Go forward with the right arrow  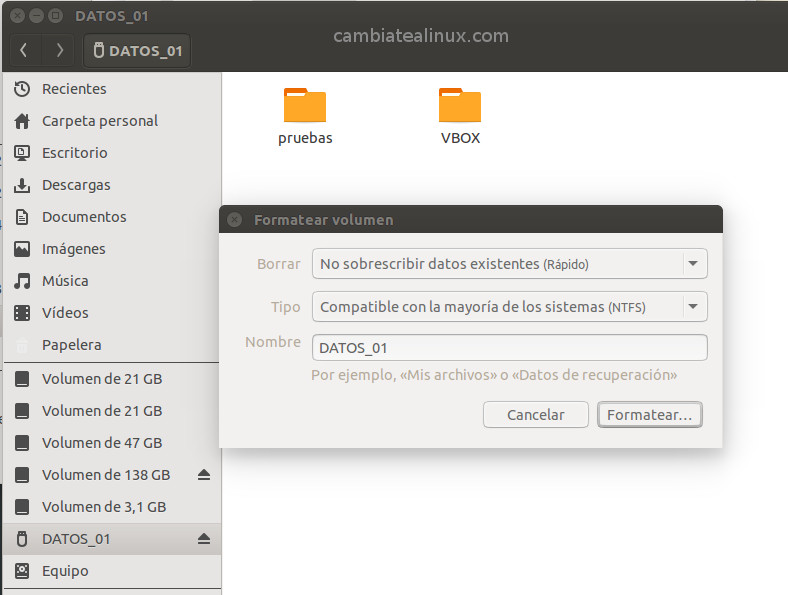pos(59,50)
